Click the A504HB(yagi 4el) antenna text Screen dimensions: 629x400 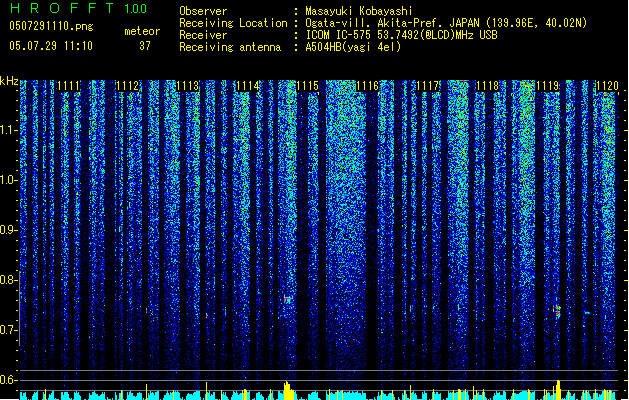(353, 47)
